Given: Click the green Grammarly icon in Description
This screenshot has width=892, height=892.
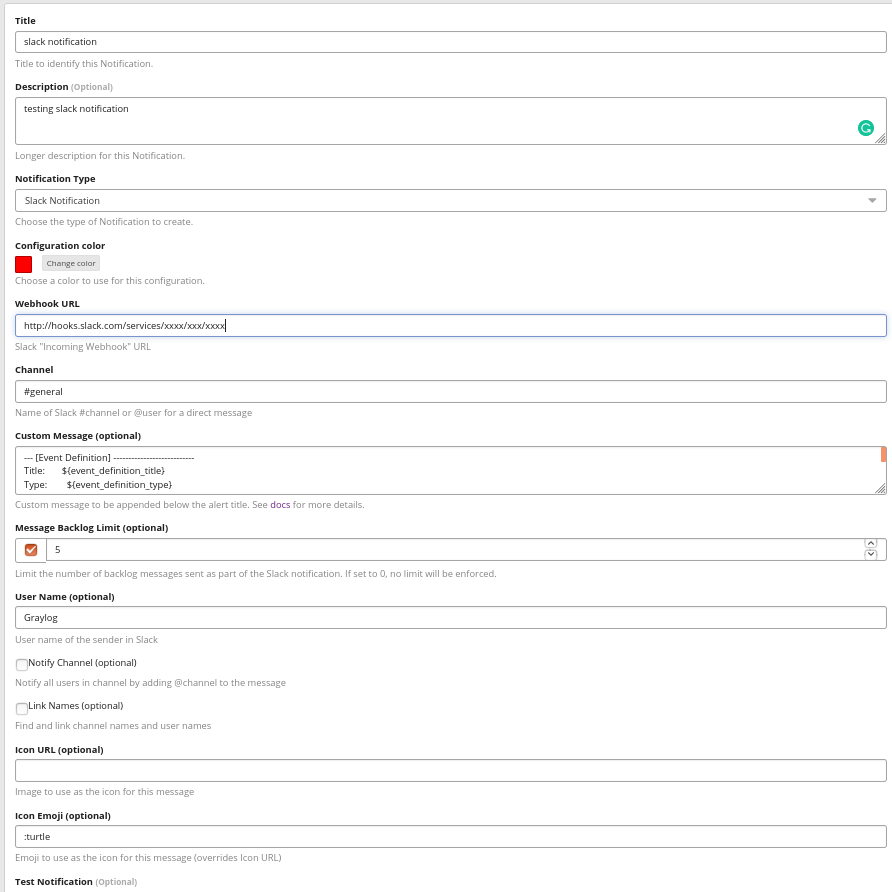Looking at the screenshot, I should [866, 128].
